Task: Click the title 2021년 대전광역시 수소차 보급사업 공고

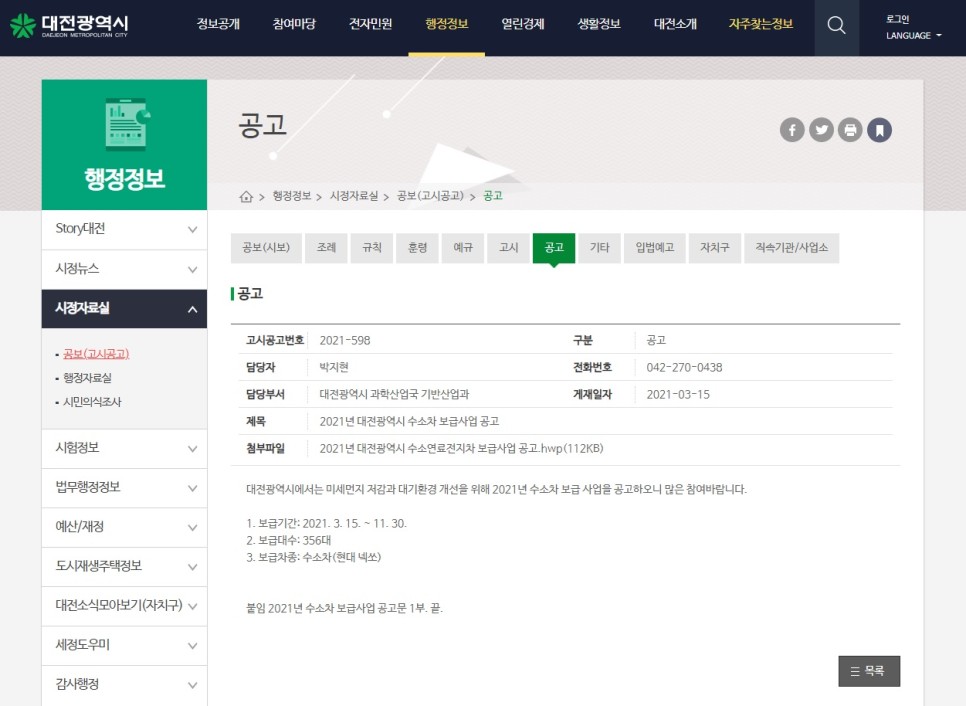Action: click(409, 421)
